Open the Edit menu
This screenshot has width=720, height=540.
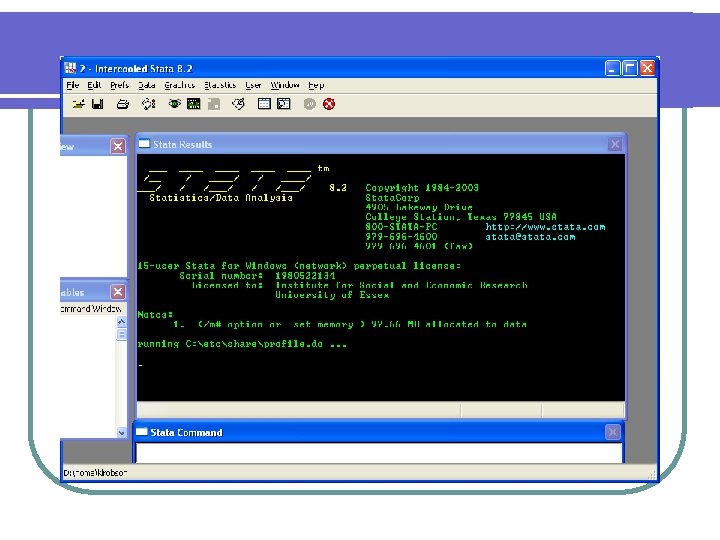pyautogui.click(x=94, y=85)
